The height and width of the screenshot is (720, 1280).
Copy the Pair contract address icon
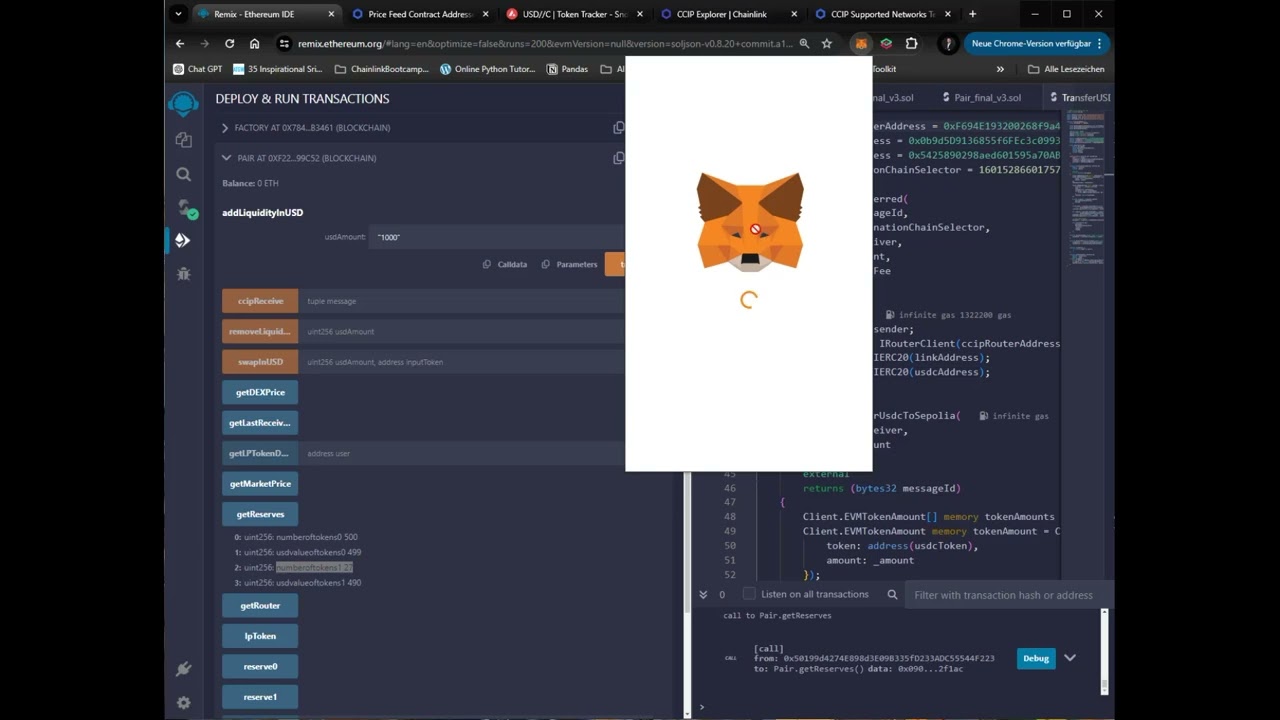tap(619, 158)
